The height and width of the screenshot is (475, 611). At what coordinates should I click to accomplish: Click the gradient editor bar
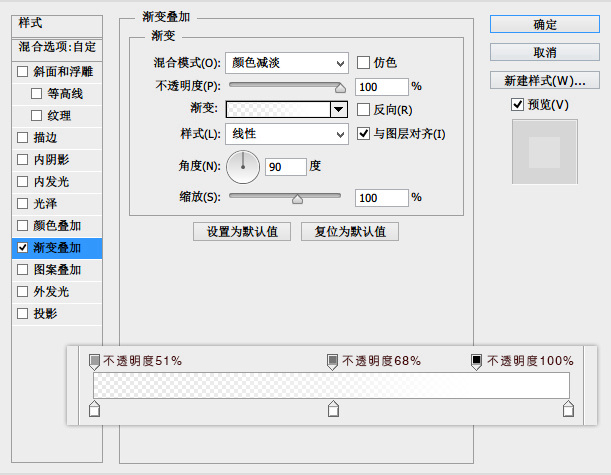click(331, 385)
